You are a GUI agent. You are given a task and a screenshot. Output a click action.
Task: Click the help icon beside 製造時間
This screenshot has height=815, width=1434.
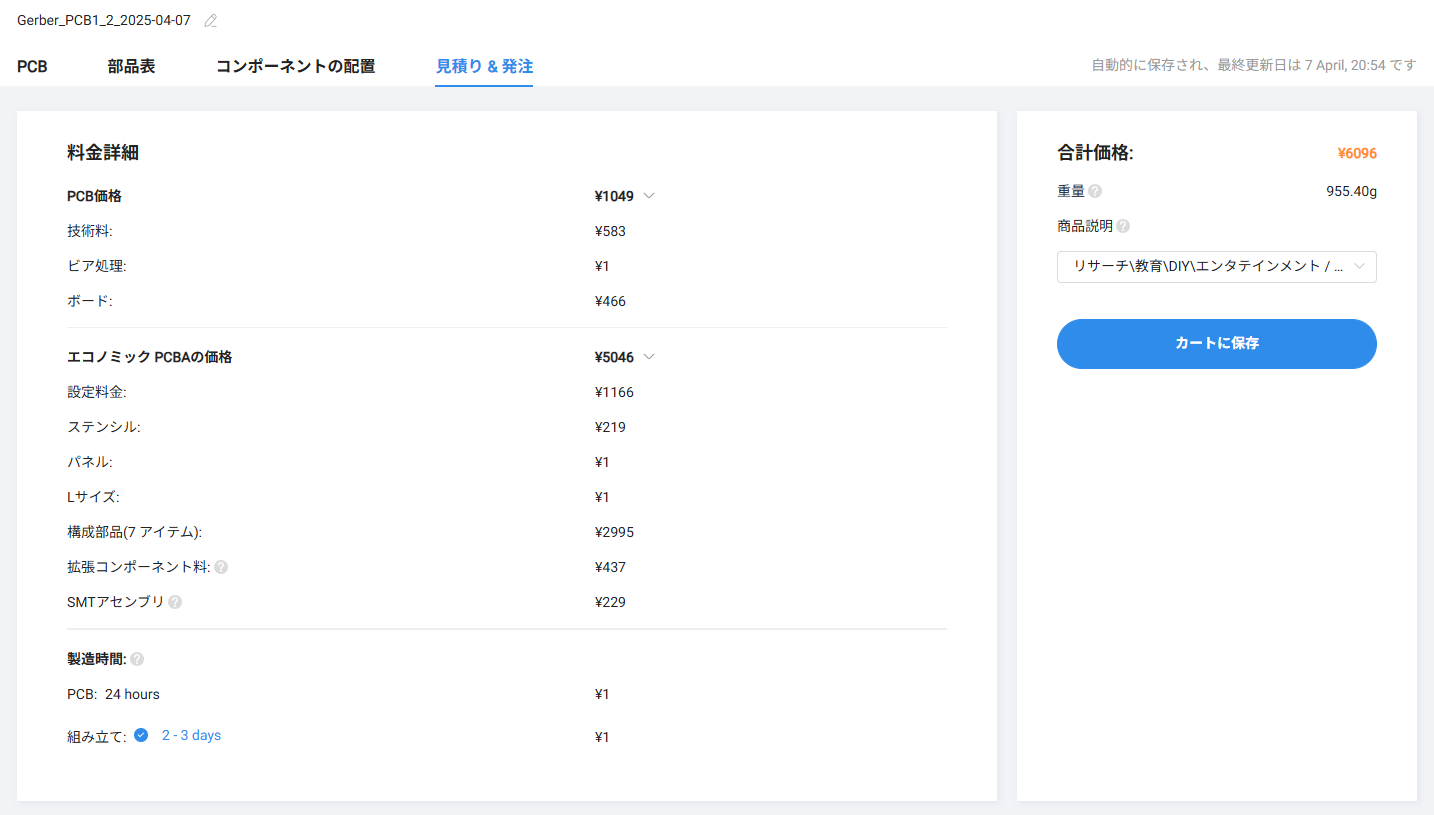[x=137, y=659]
